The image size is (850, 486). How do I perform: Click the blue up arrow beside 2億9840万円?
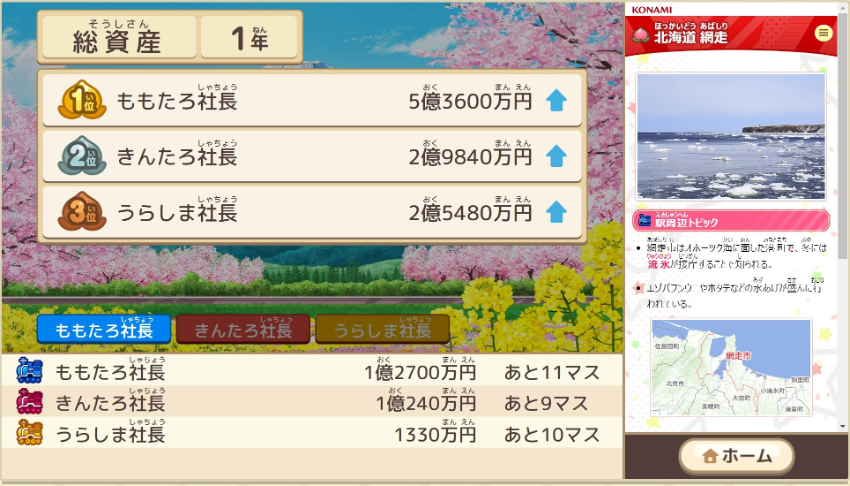(x=556, y=156)
